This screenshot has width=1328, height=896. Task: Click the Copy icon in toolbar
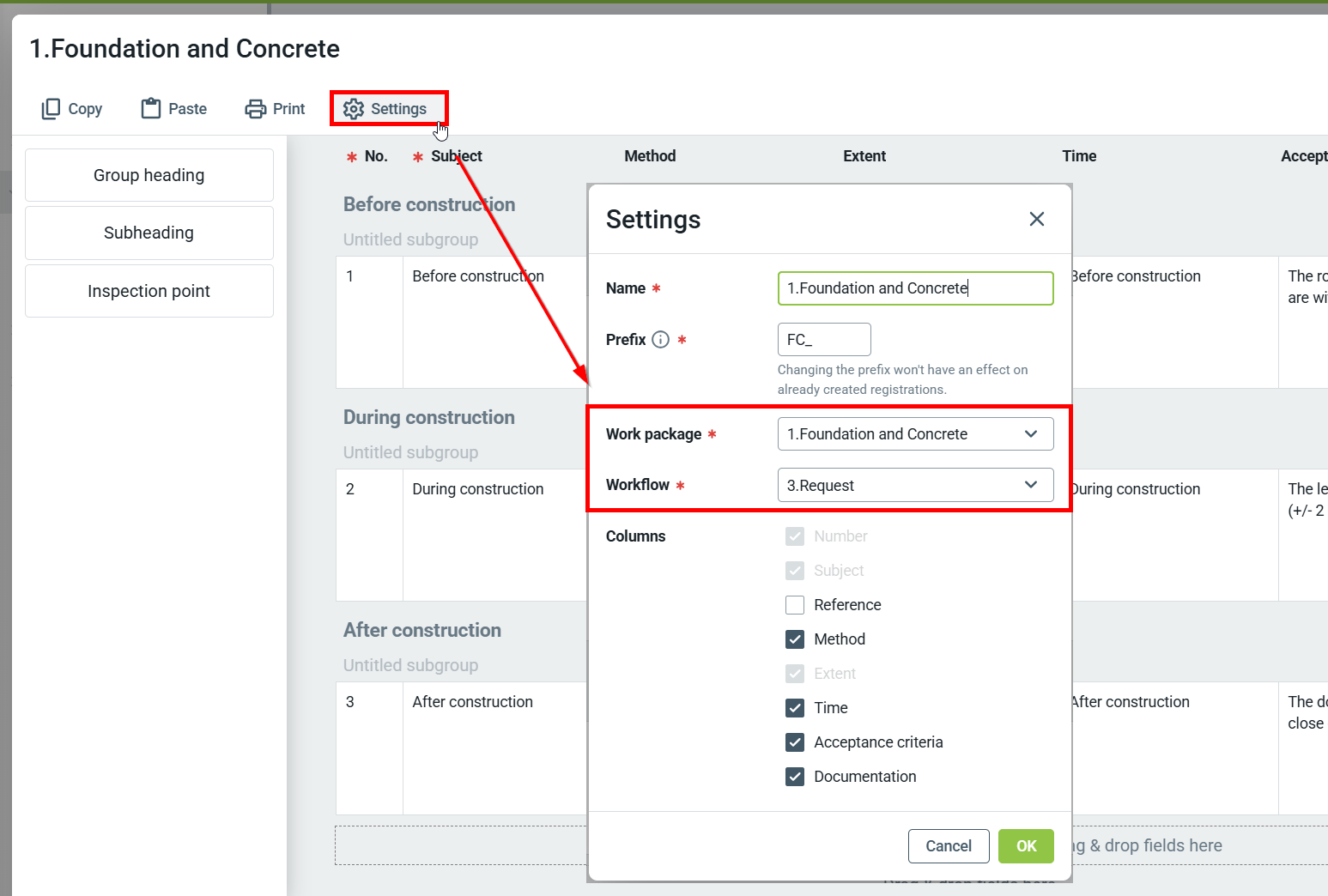(52, 109)
